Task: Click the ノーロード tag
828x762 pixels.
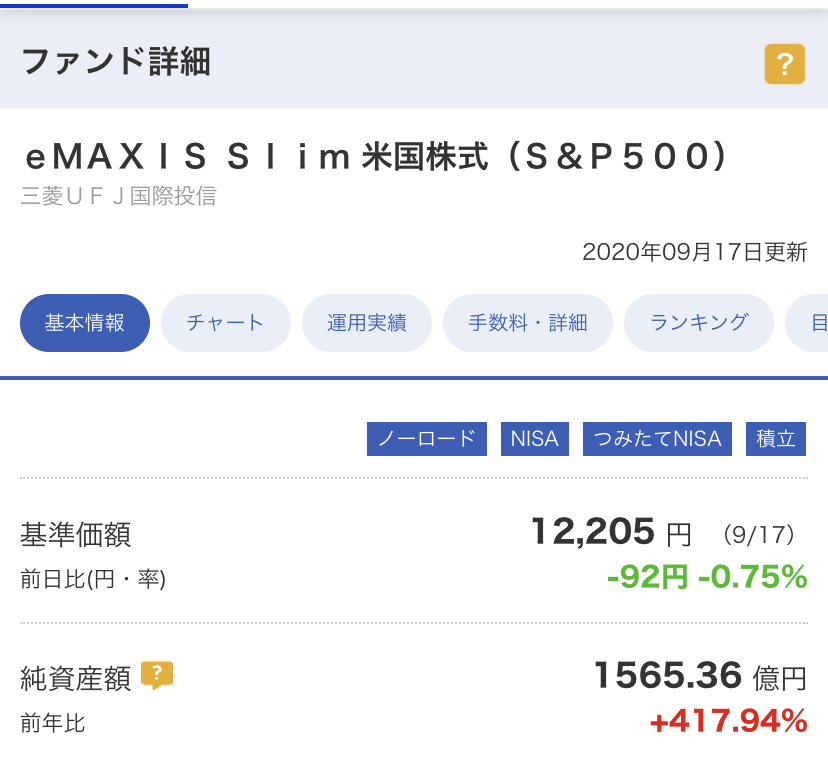Action: click(427, 438)
